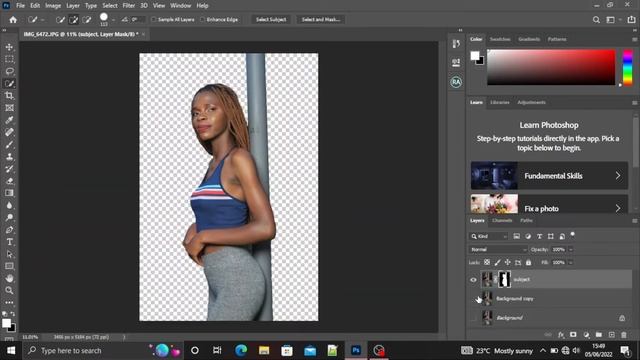Toggle lock transparent pixels
Image resolution: width=640 pixels, height=360 pixels.
tap(487, 262)
